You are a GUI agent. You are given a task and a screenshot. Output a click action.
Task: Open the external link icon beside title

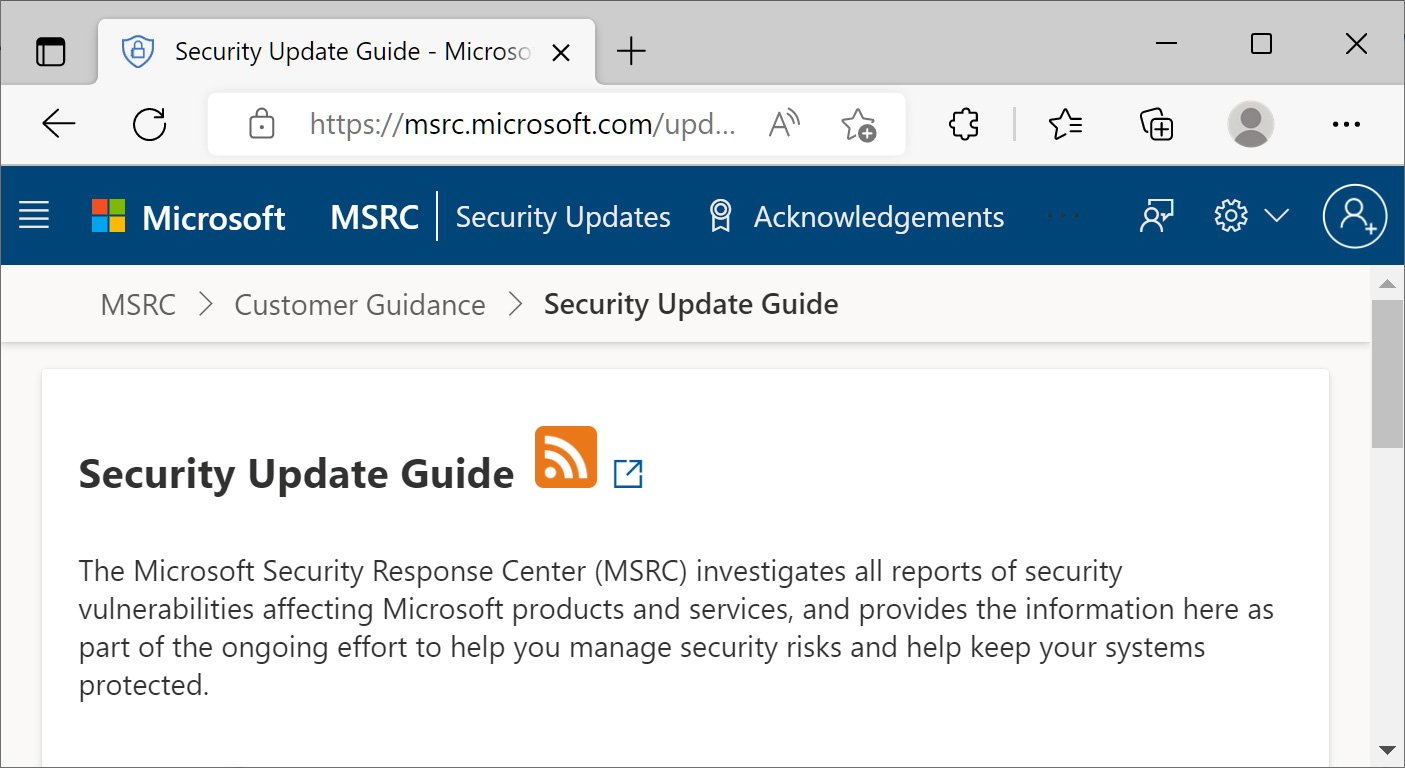pyautogui.click(x=628, y=473)
